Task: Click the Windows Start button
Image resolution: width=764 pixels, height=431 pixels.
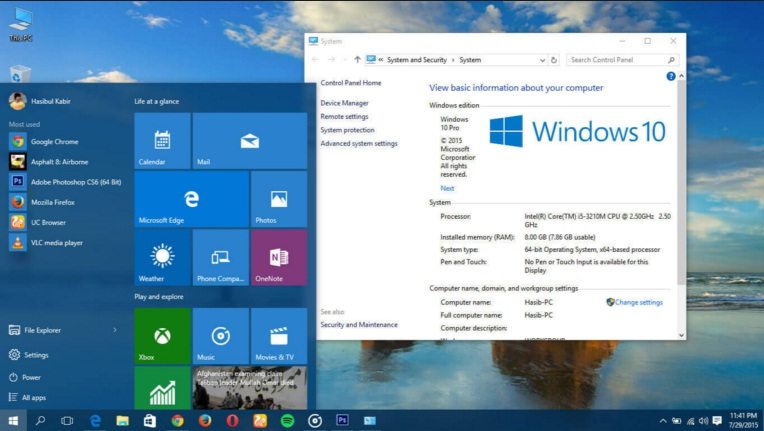Action: [13, 420]
